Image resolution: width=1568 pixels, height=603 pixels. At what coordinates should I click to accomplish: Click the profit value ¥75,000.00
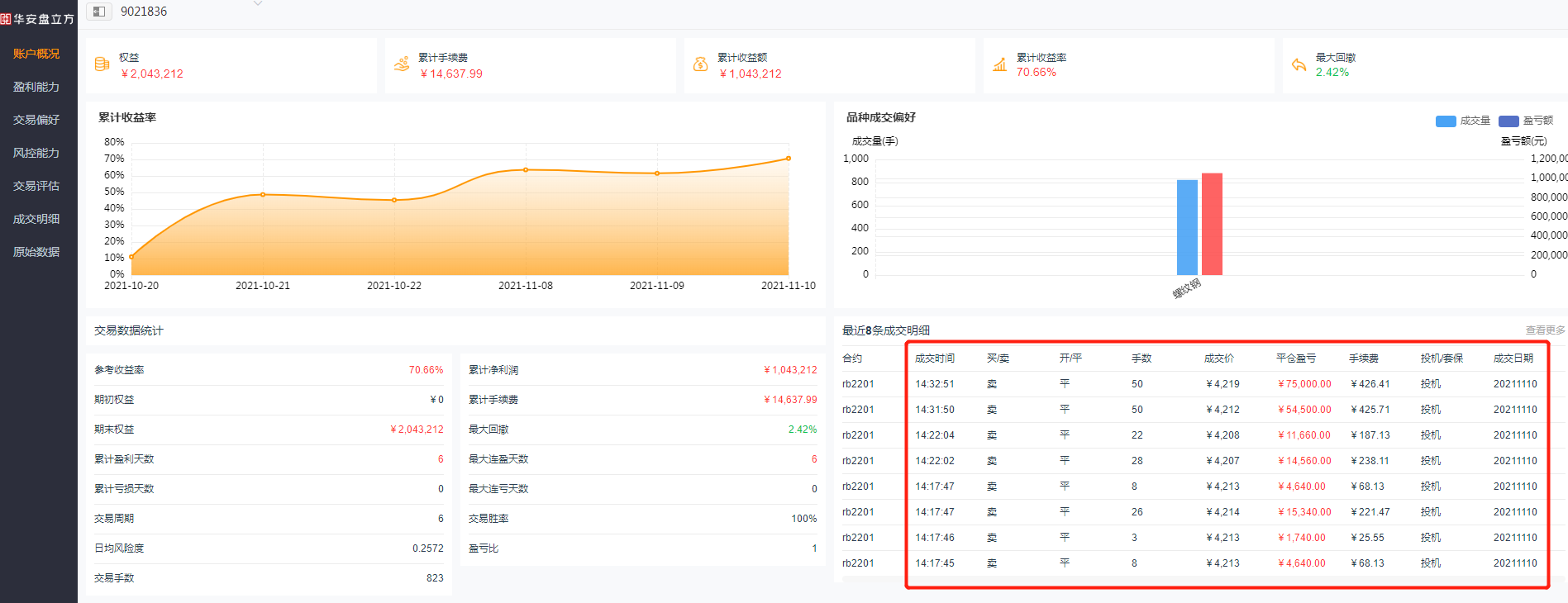tap(1304, 384)
